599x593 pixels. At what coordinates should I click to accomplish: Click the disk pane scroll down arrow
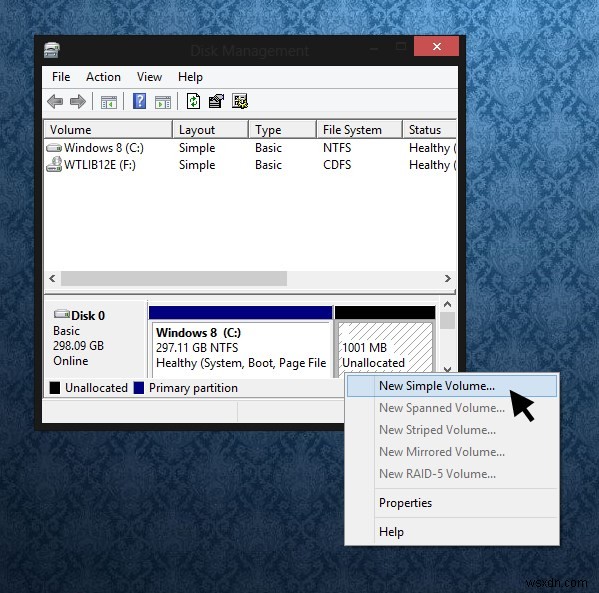coord(448,369)
